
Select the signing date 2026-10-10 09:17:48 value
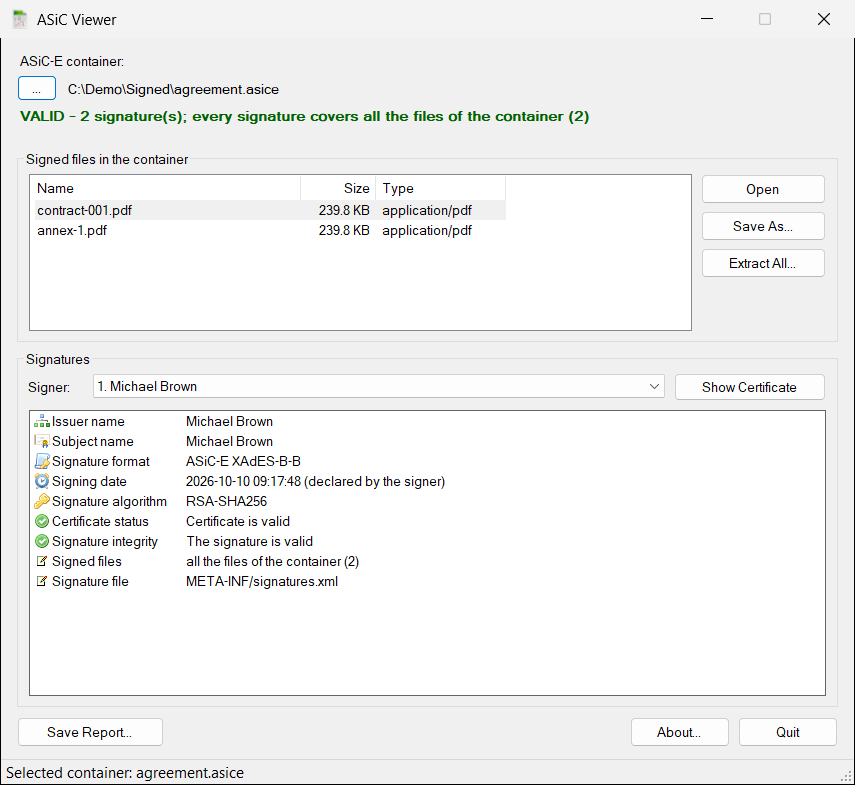tap(315, 481)
